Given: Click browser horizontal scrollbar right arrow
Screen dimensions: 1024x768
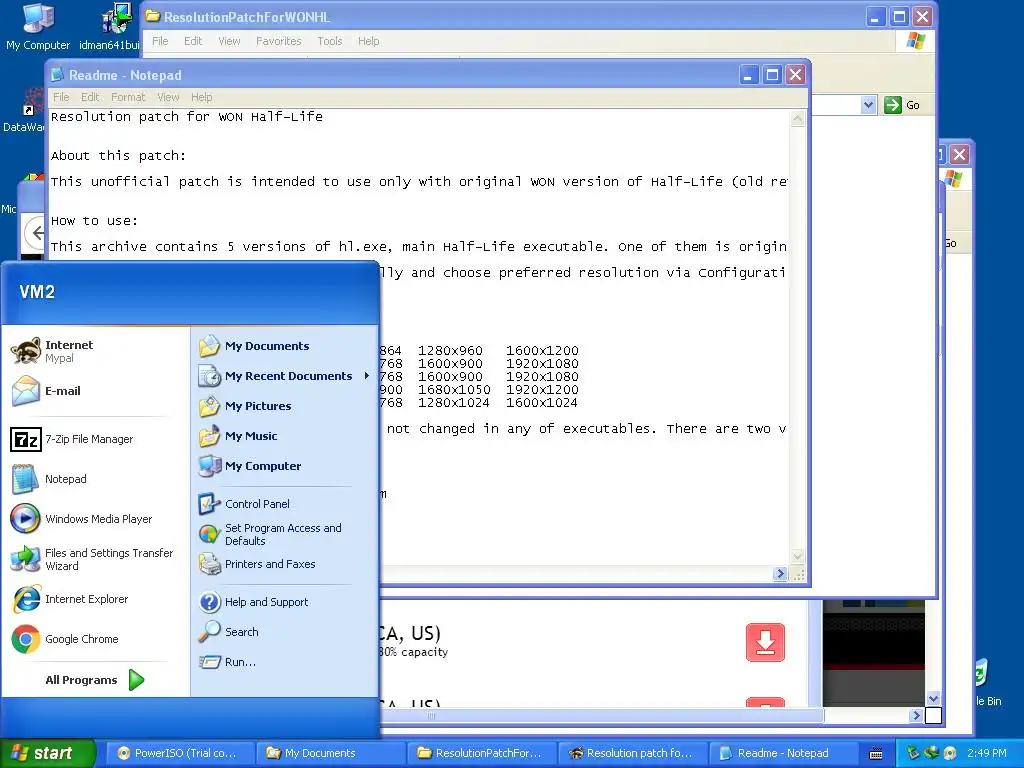Looking at the screenshot, I should pos(916,716).
